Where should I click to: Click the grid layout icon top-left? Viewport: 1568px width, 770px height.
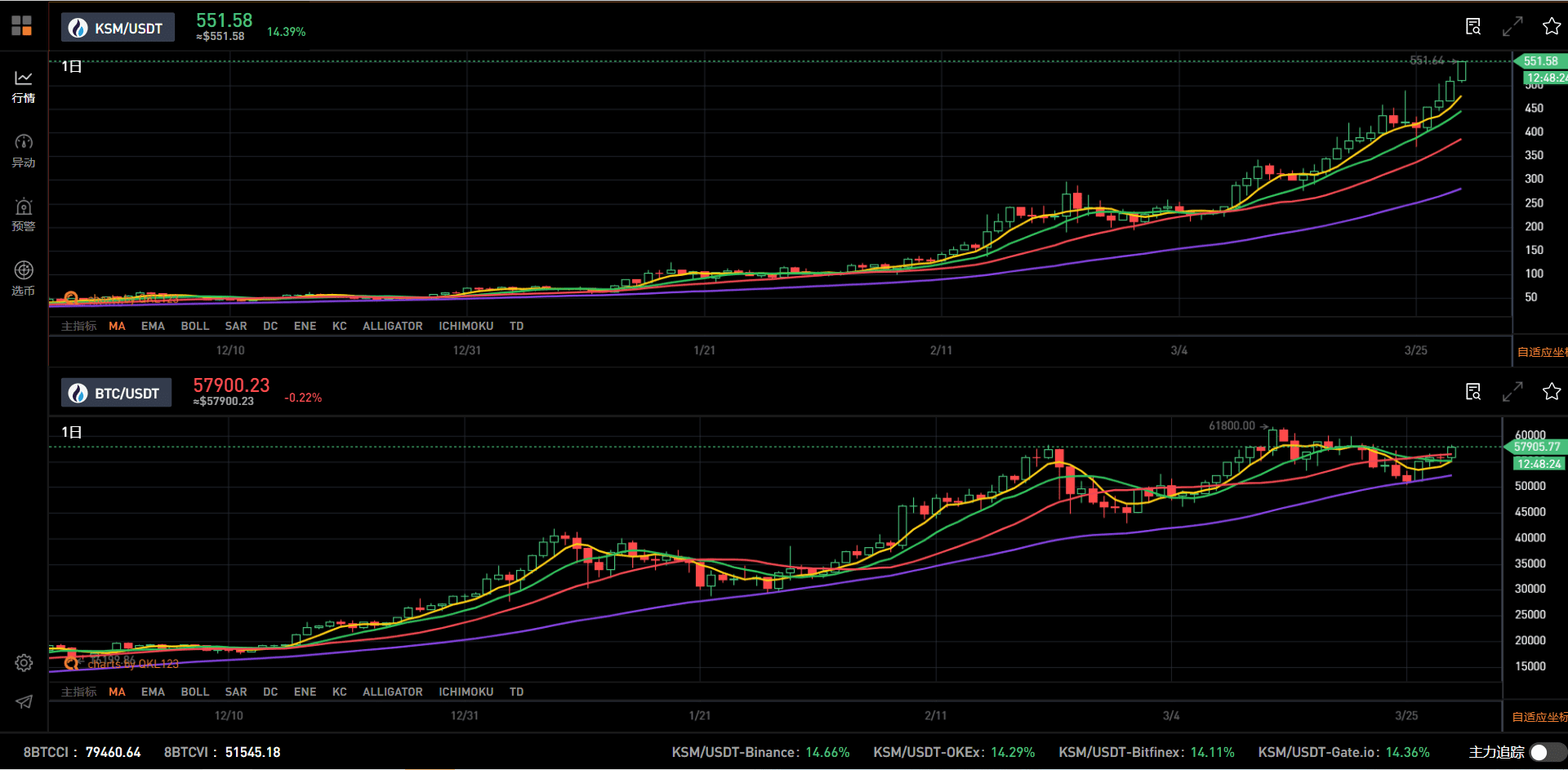(22, 26)
